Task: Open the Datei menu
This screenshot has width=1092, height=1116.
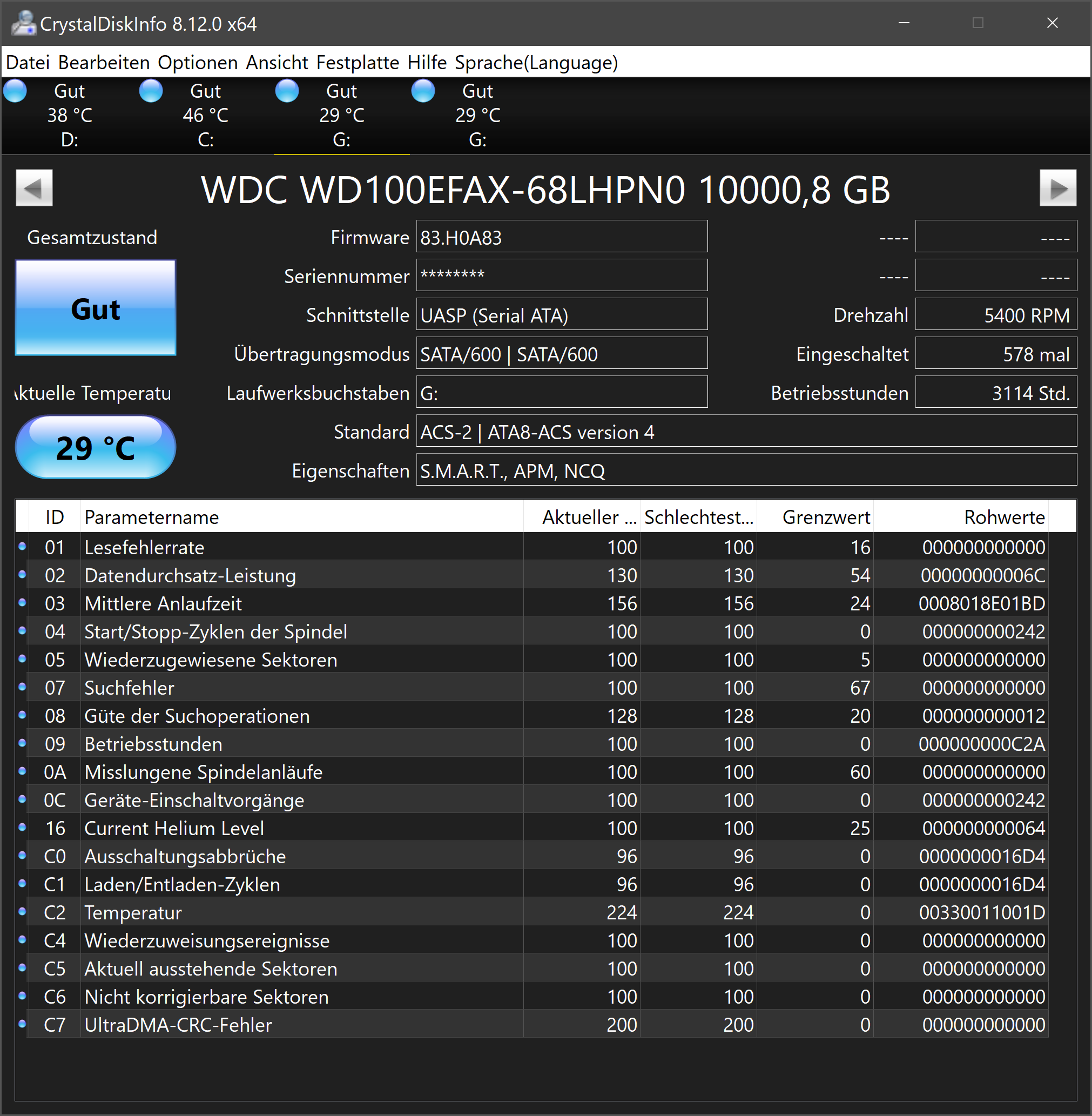Action: 28,62
